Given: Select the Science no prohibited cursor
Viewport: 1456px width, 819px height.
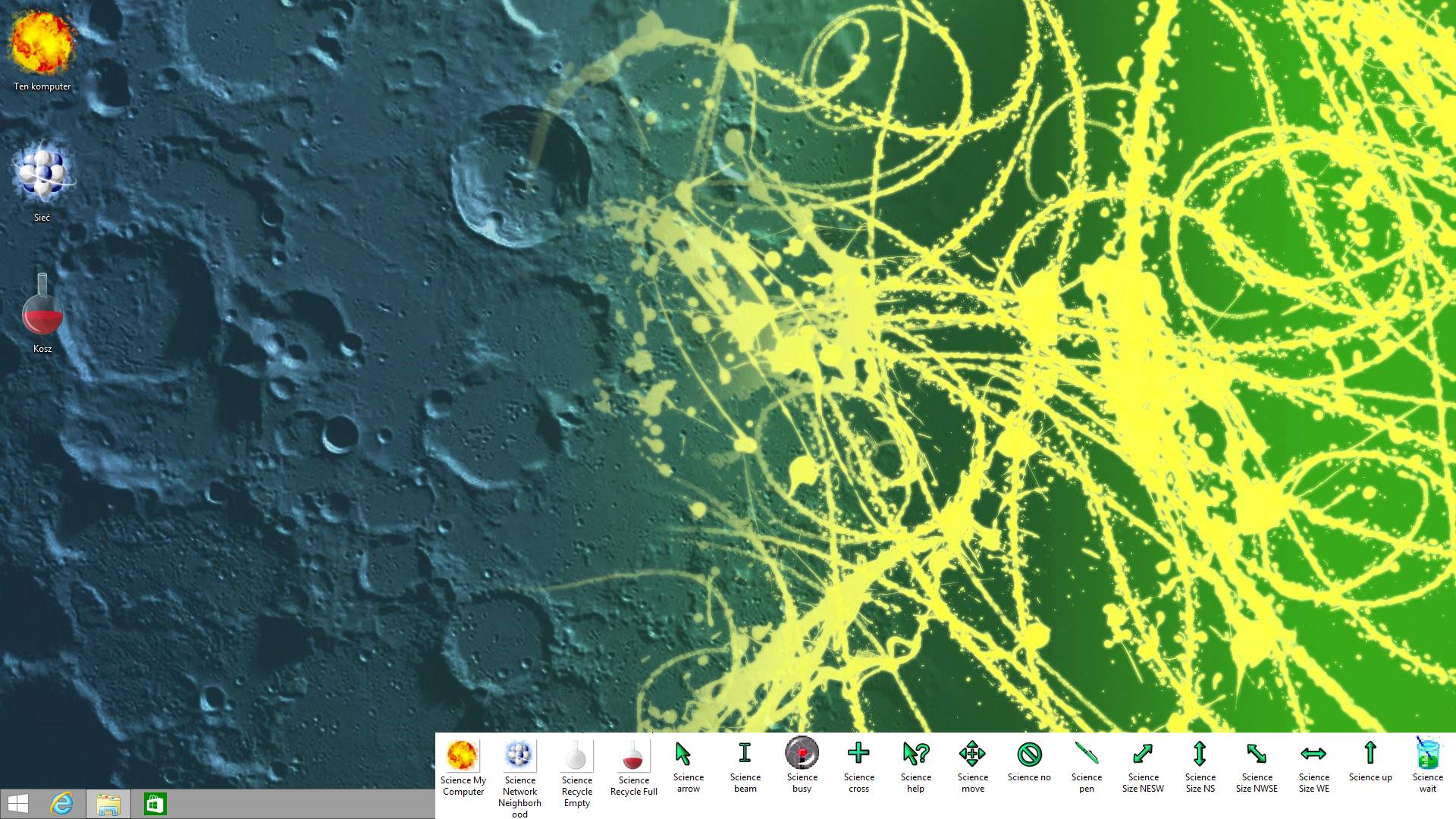Looking at the screenshot, I should coord(1029,754).
